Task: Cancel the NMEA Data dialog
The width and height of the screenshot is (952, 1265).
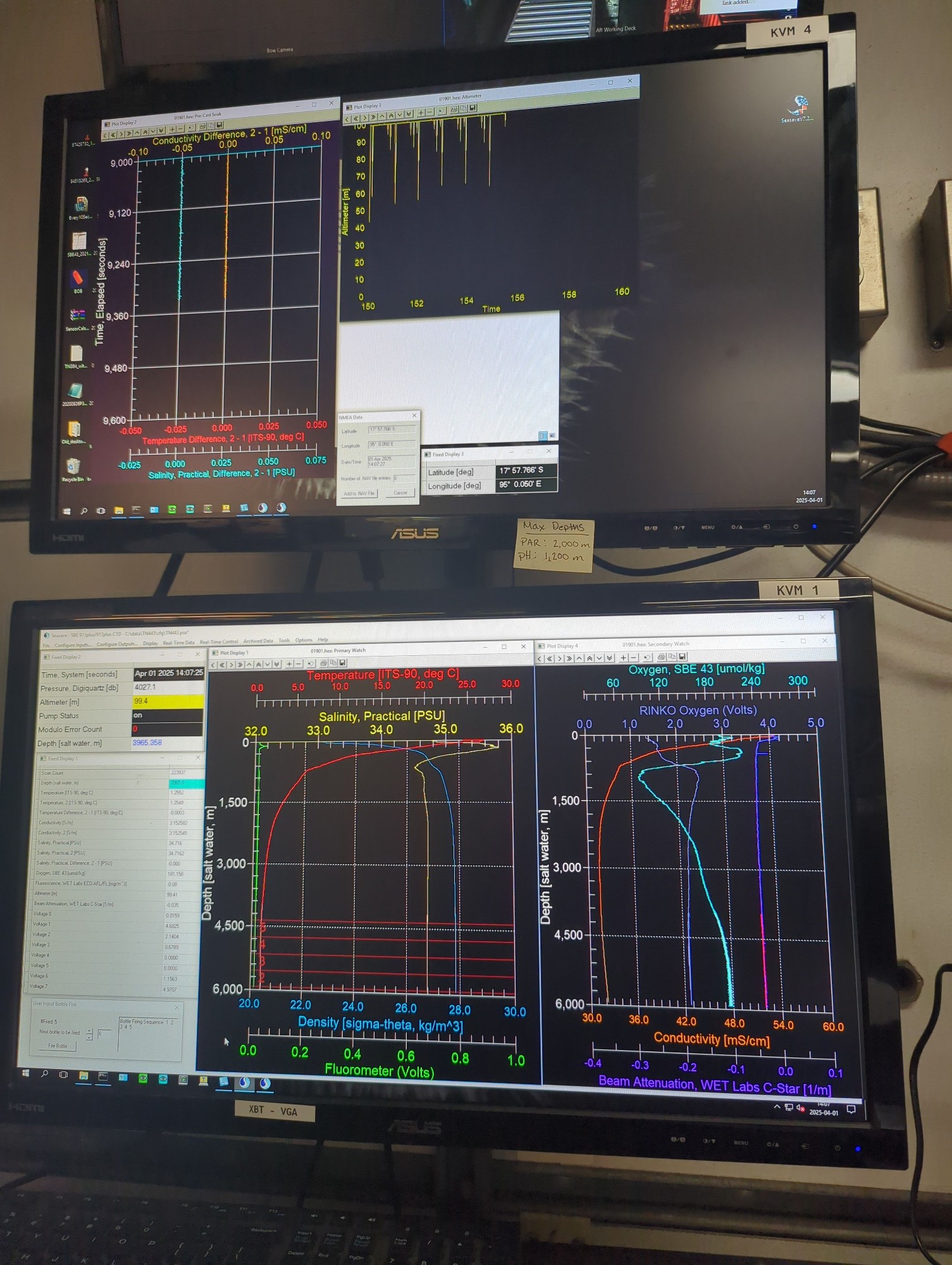Action: click(400, 493)
